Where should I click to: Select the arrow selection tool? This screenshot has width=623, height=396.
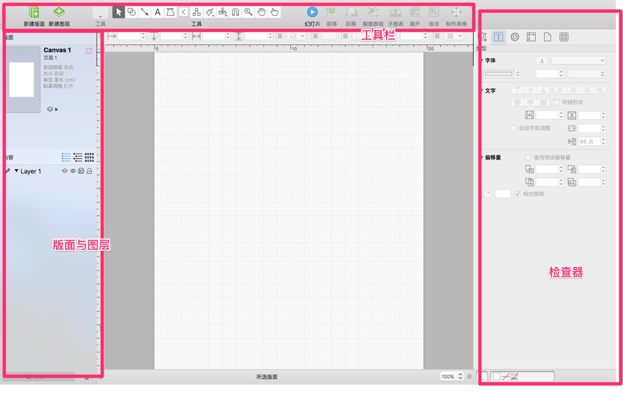tap(118, 12)
